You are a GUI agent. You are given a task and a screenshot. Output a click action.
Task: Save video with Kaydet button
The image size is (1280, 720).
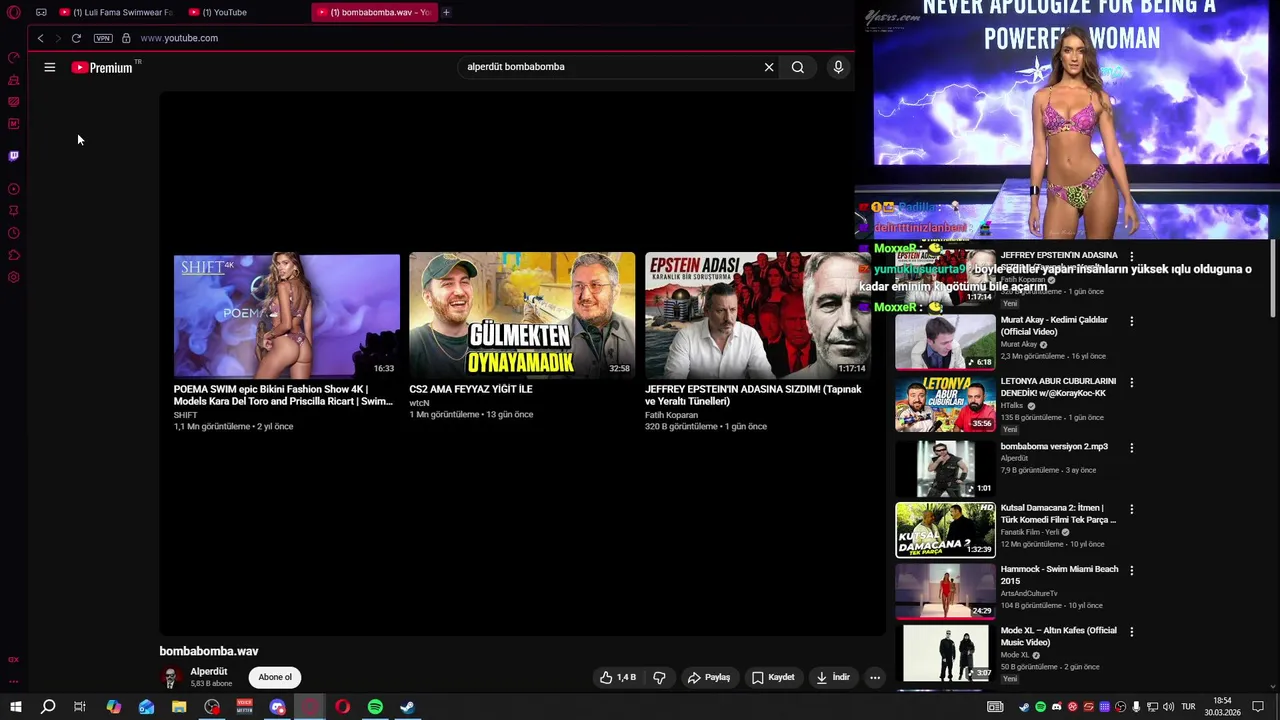pos(773,677)
